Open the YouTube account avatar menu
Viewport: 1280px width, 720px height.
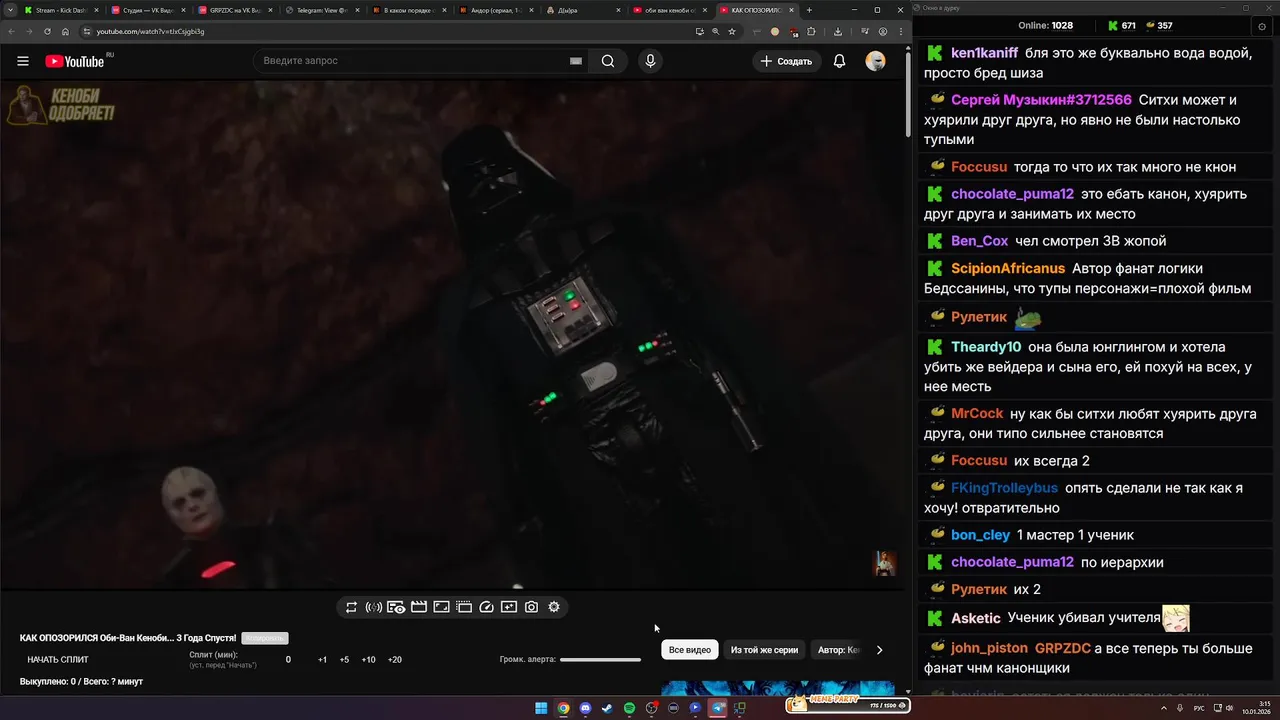[x=876, y=61]
